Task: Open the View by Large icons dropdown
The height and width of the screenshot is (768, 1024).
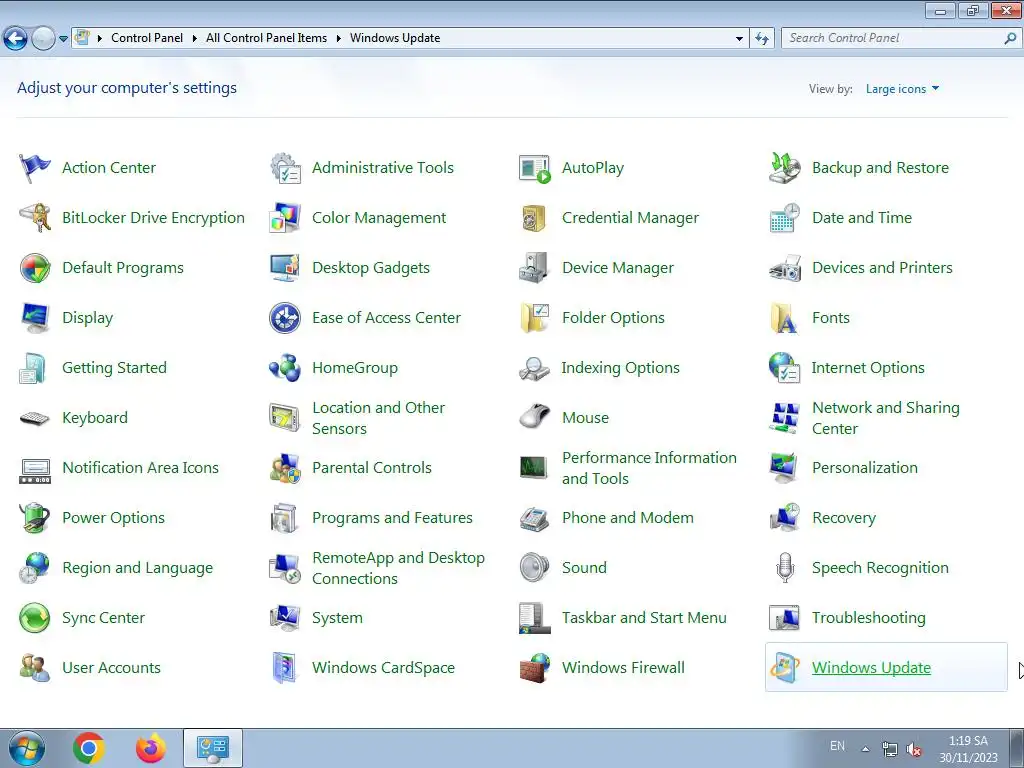Action: 902,89
